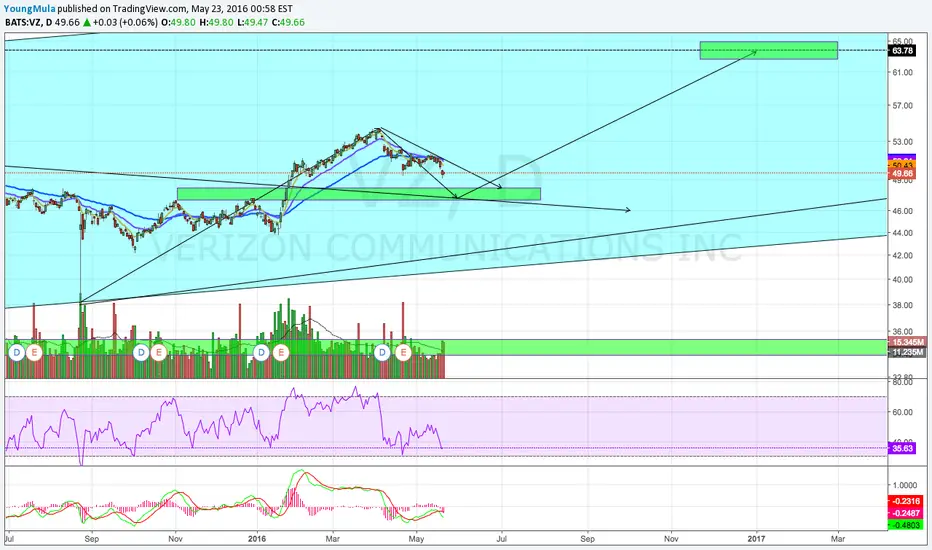Screen dimensions: 932x550
Task: Click the 46.00 price axis level
Action: click(902, 211)
